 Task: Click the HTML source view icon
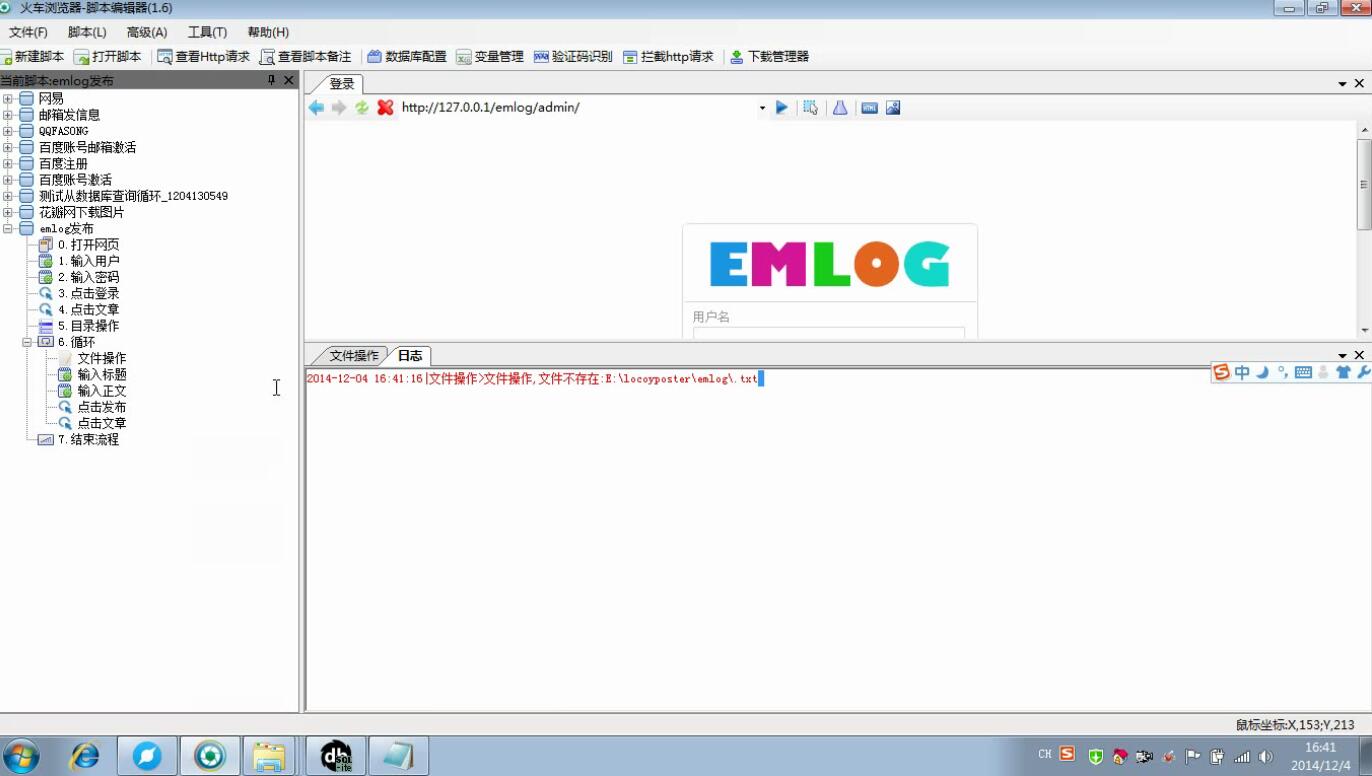click(869, 107)
